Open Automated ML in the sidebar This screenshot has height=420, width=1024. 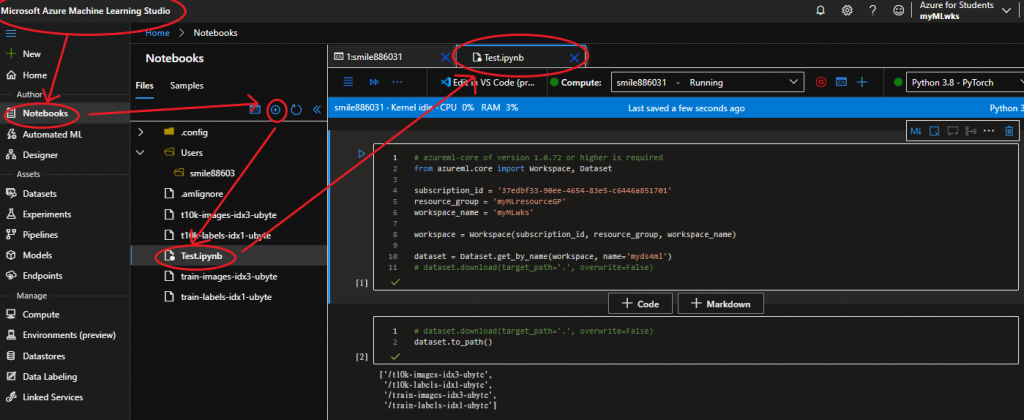(x=44, y=135)
